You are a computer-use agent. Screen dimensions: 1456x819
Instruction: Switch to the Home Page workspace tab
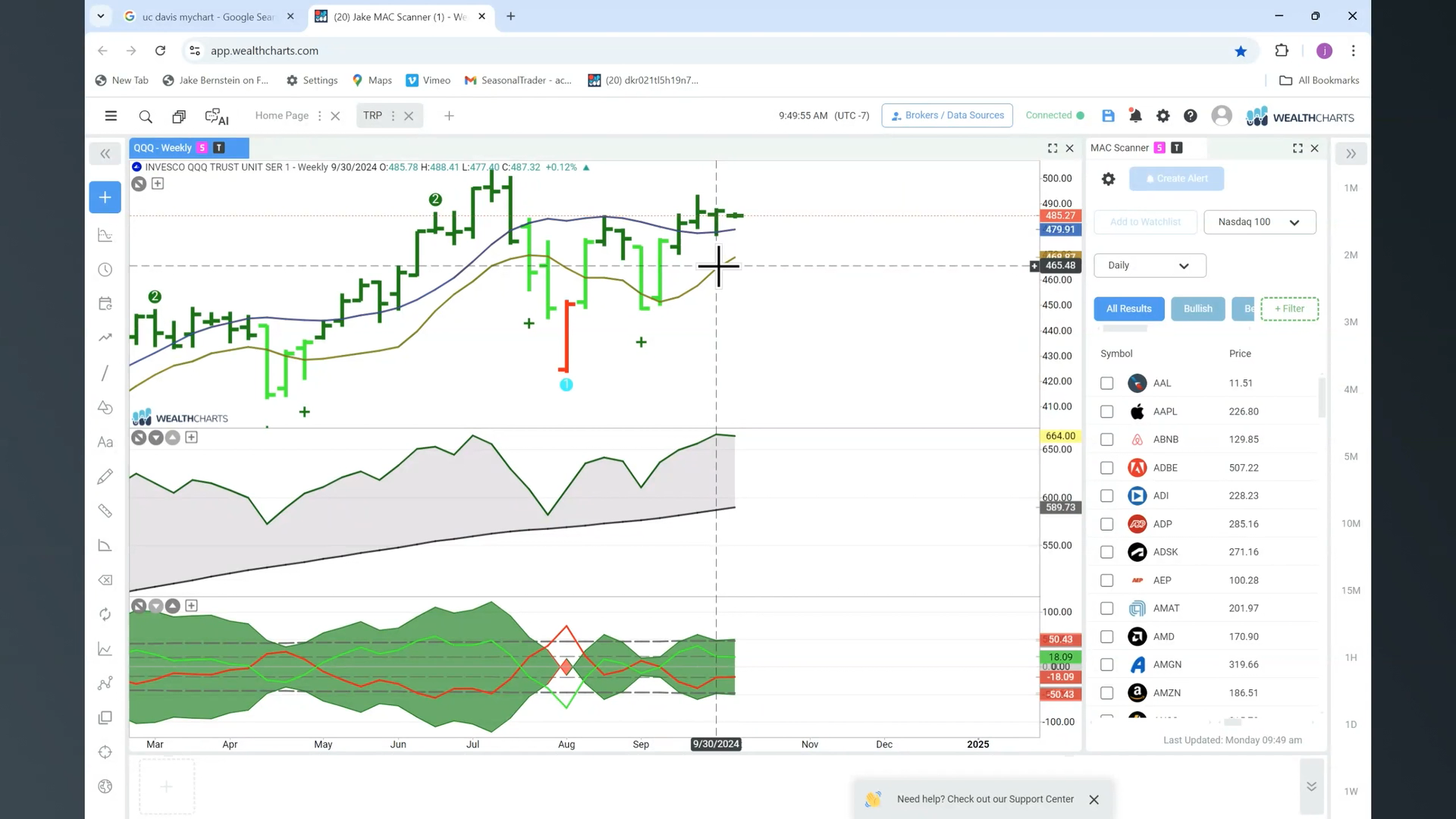(x=281, y=116)
